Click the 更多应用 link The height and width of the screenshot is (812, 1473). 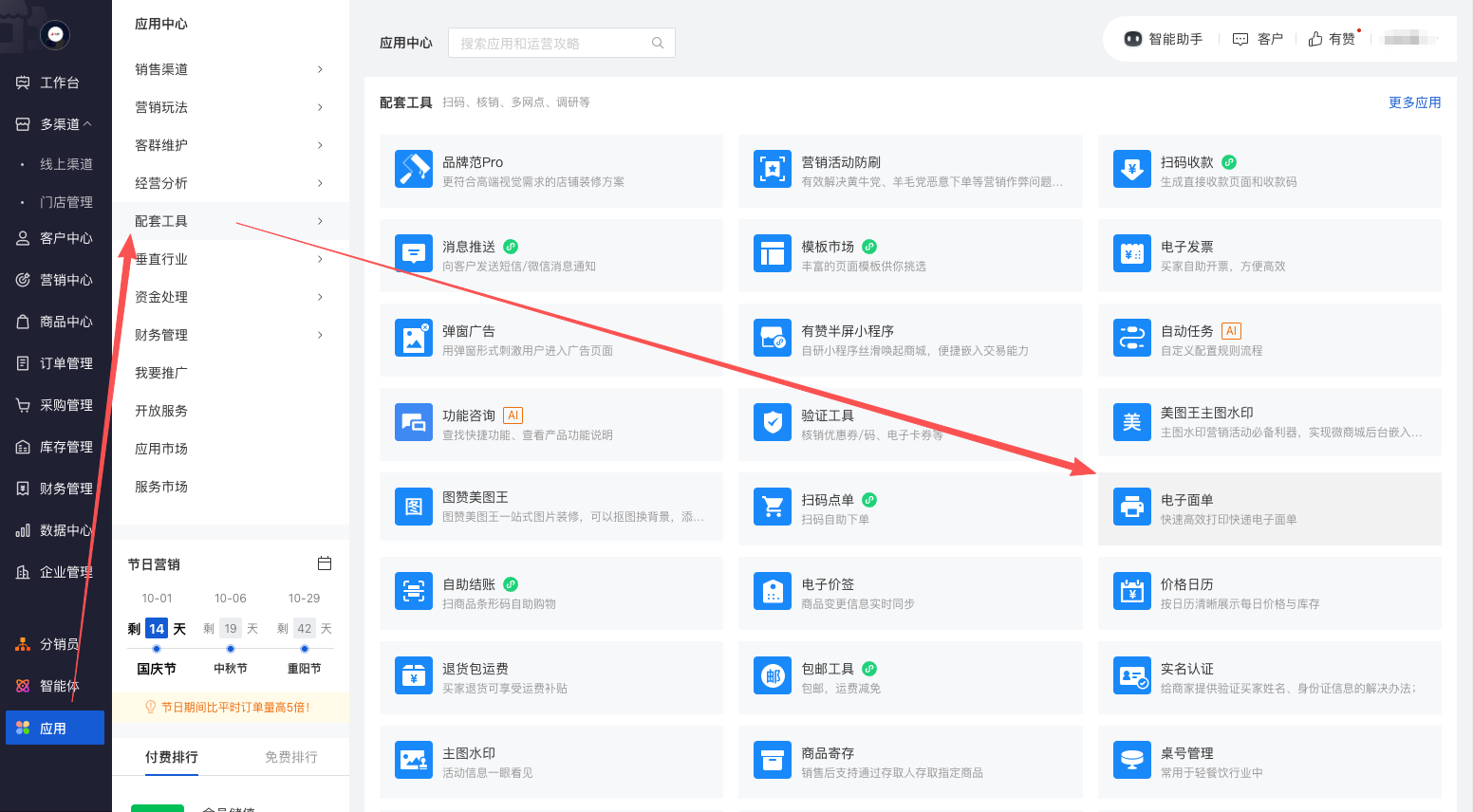[1414, 102]
